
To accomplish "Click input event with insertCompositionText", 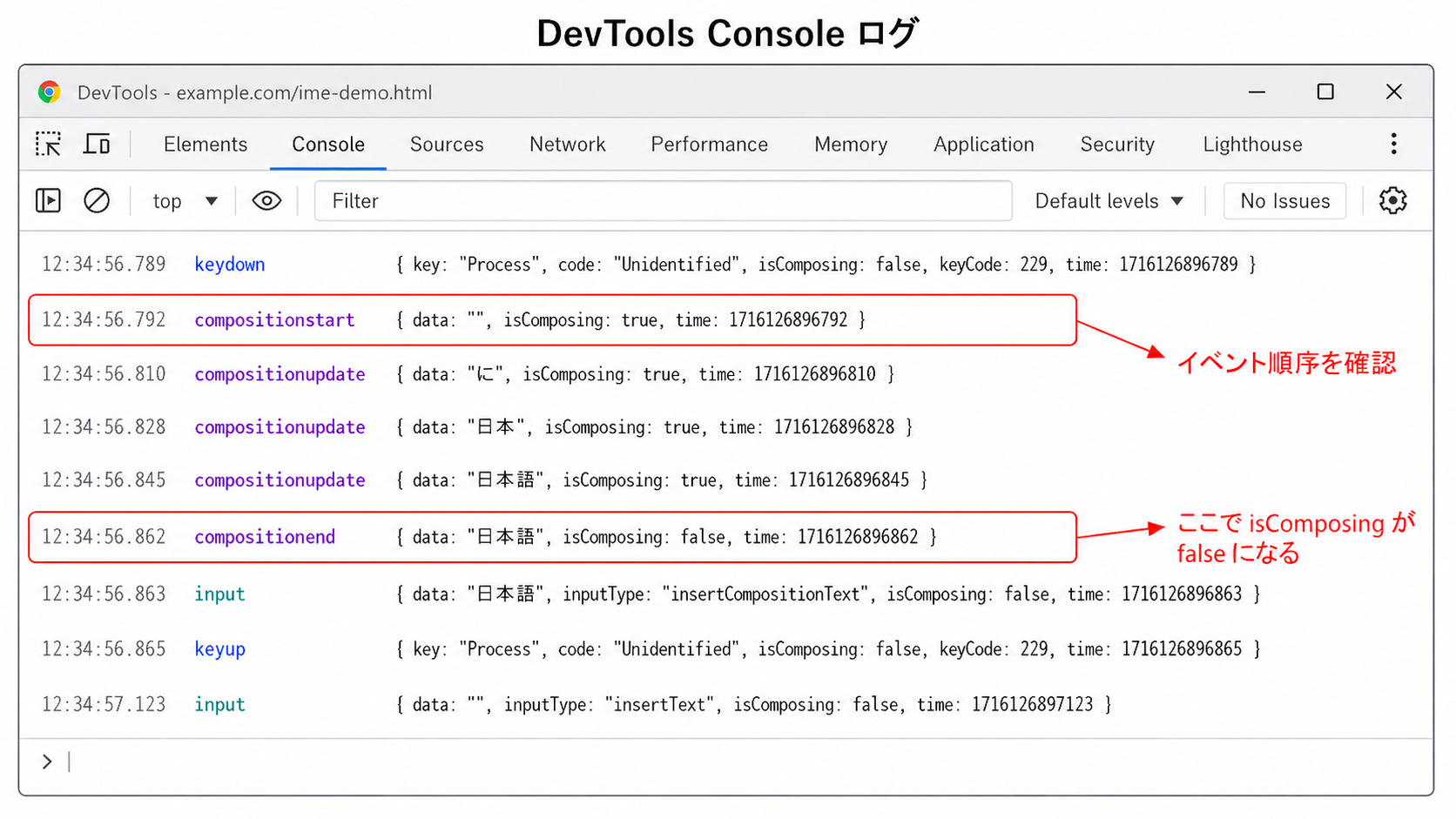I will [x=651, y=594].
